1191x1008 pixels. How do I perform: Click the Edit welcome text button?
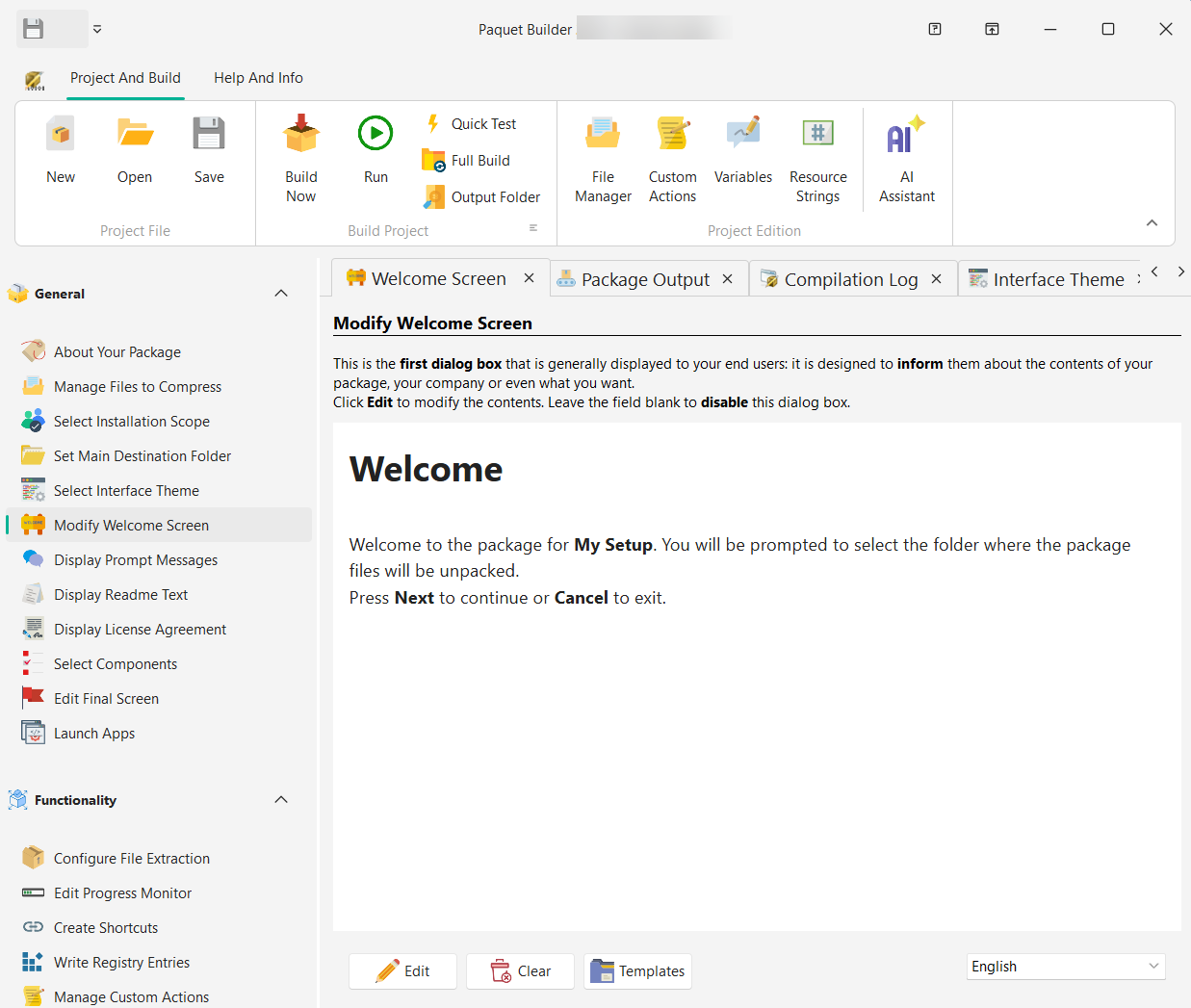click(x=402, y=971)
